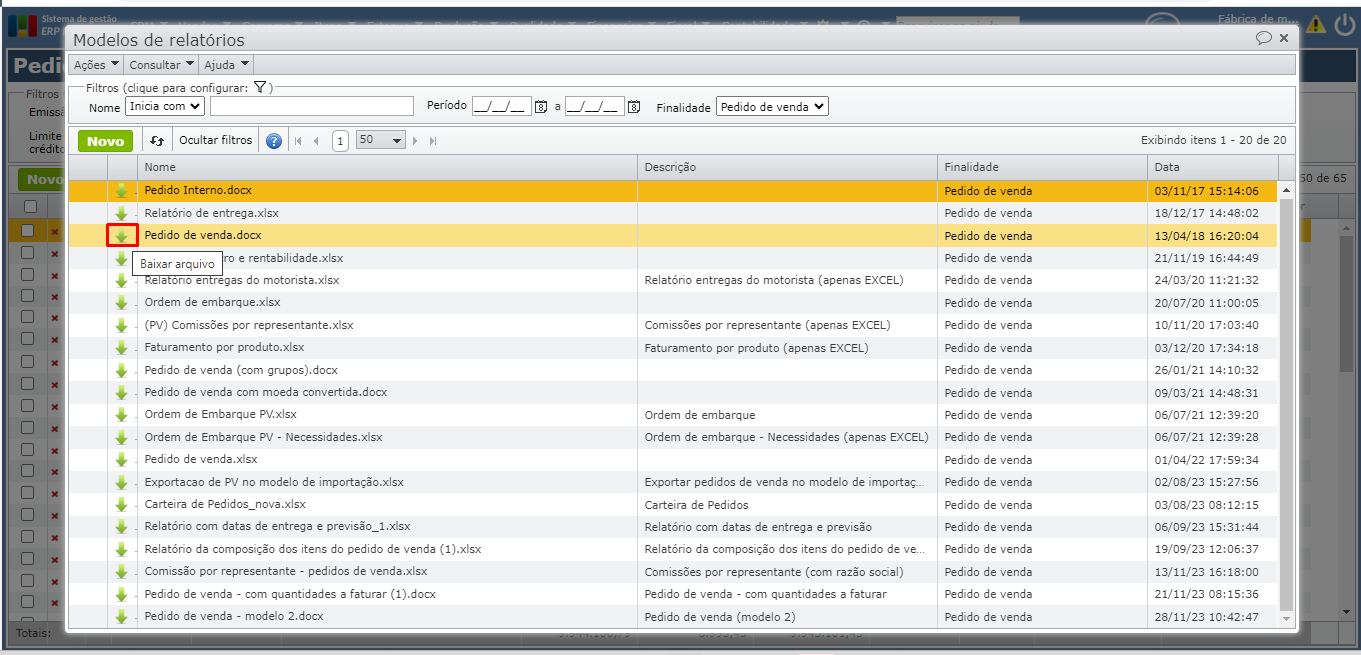The image size is (1361, 655).
Task: Click the Nome filter text field
Action: (x=311, y=106)
